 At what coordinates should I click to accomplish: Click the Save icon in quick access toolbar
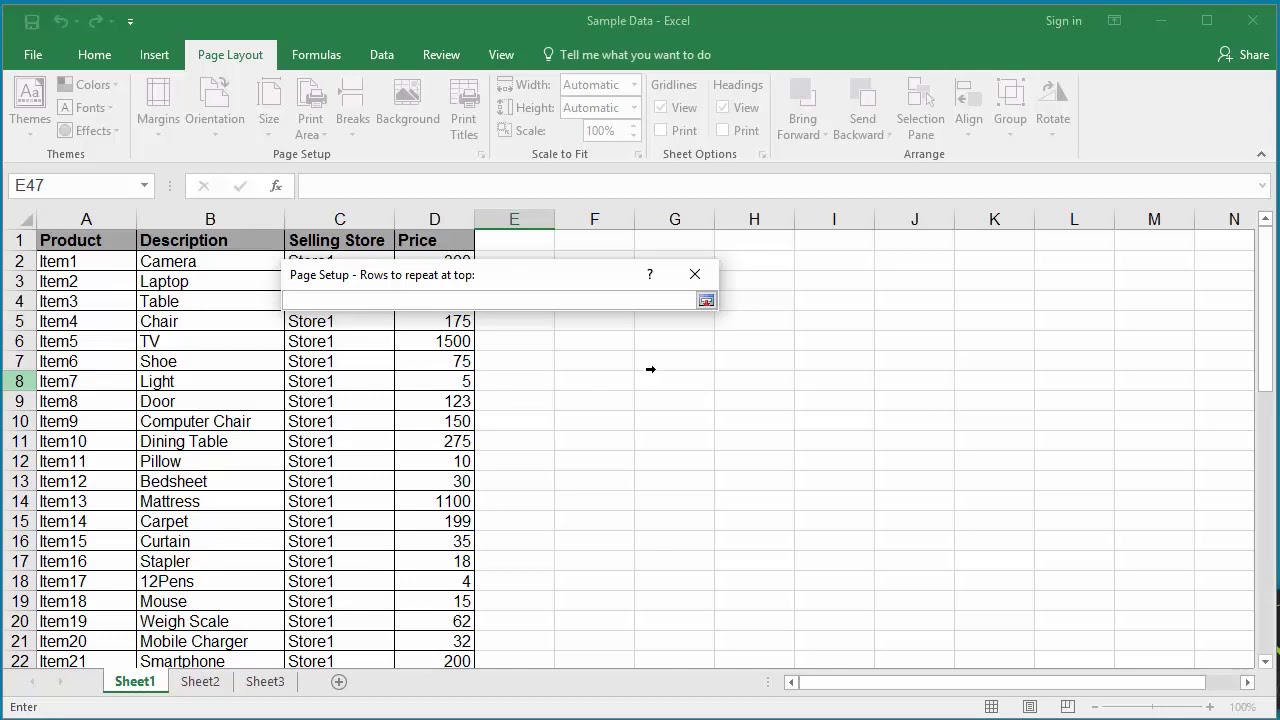pyautogui.click(x=31, y=21)
